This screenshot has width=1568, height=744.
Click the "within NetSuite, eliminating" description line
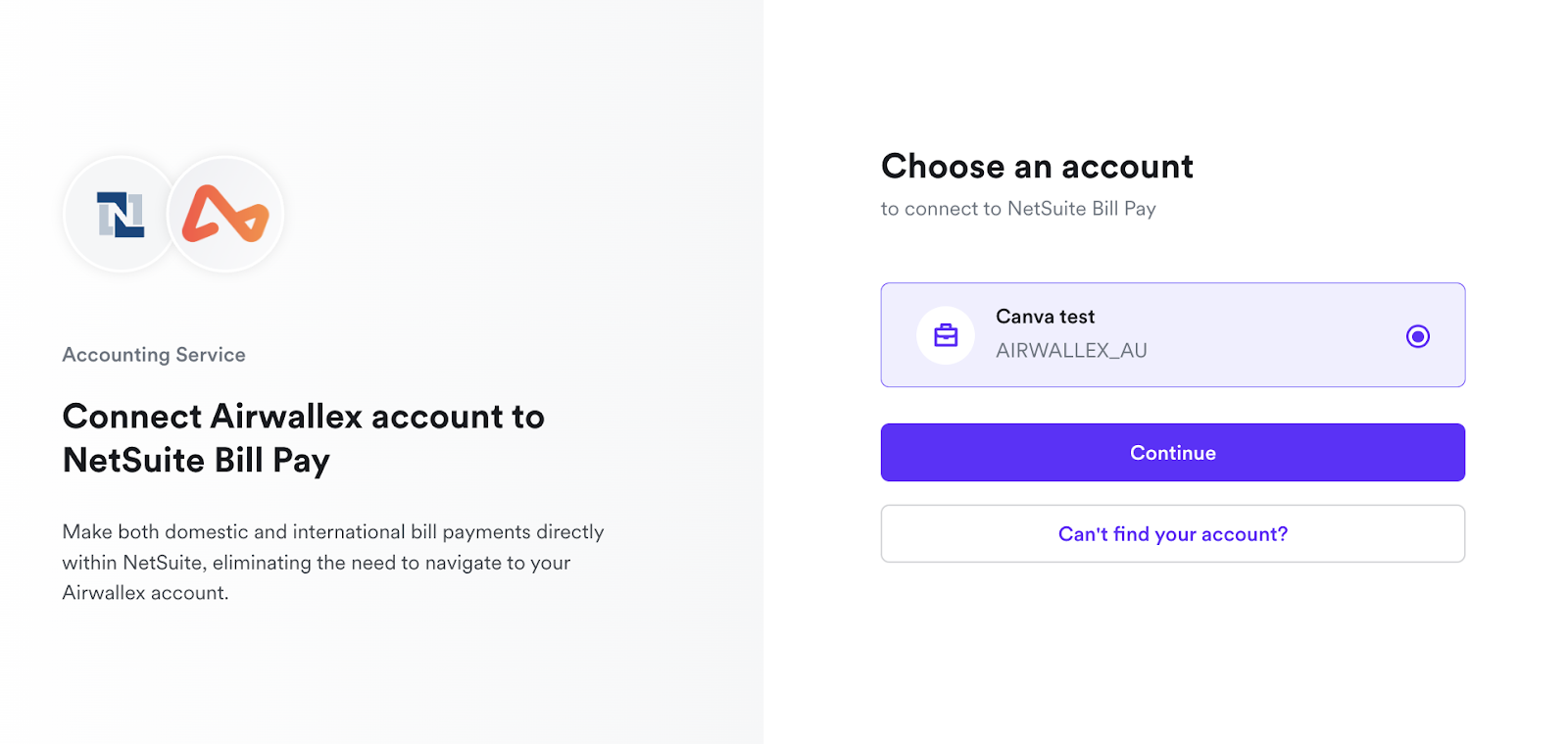pyautogui.click(x=316, y=563)
